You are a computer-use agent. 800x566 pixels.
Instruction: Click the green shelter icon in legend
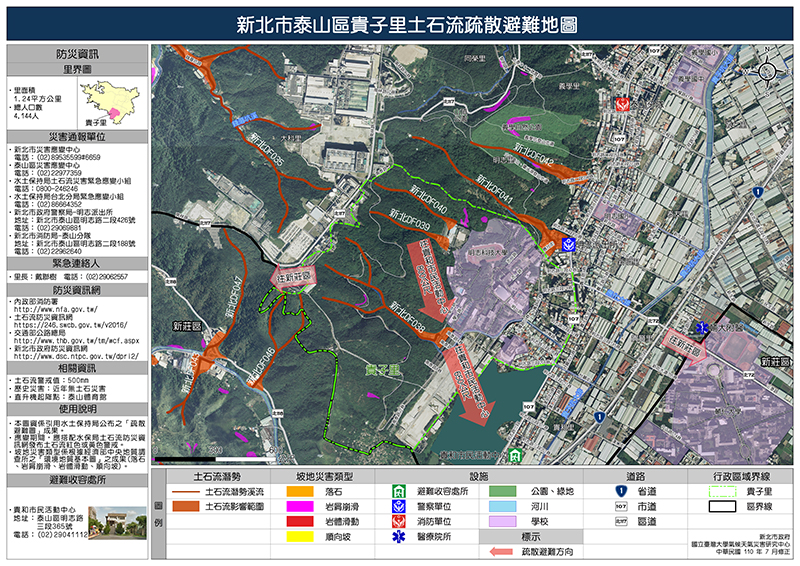[x=398, y=492]
